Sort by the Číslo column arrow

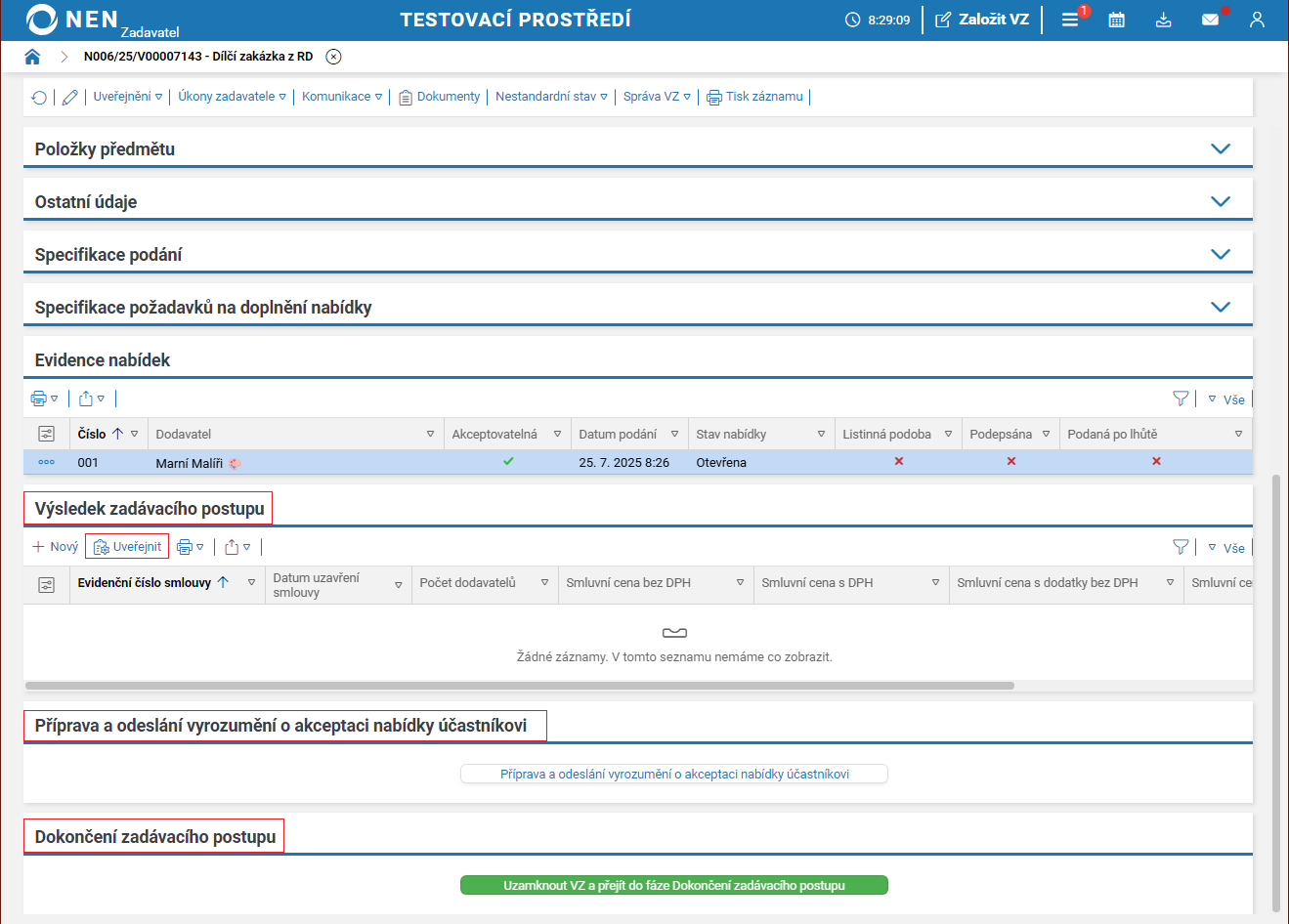pos(117,434)
